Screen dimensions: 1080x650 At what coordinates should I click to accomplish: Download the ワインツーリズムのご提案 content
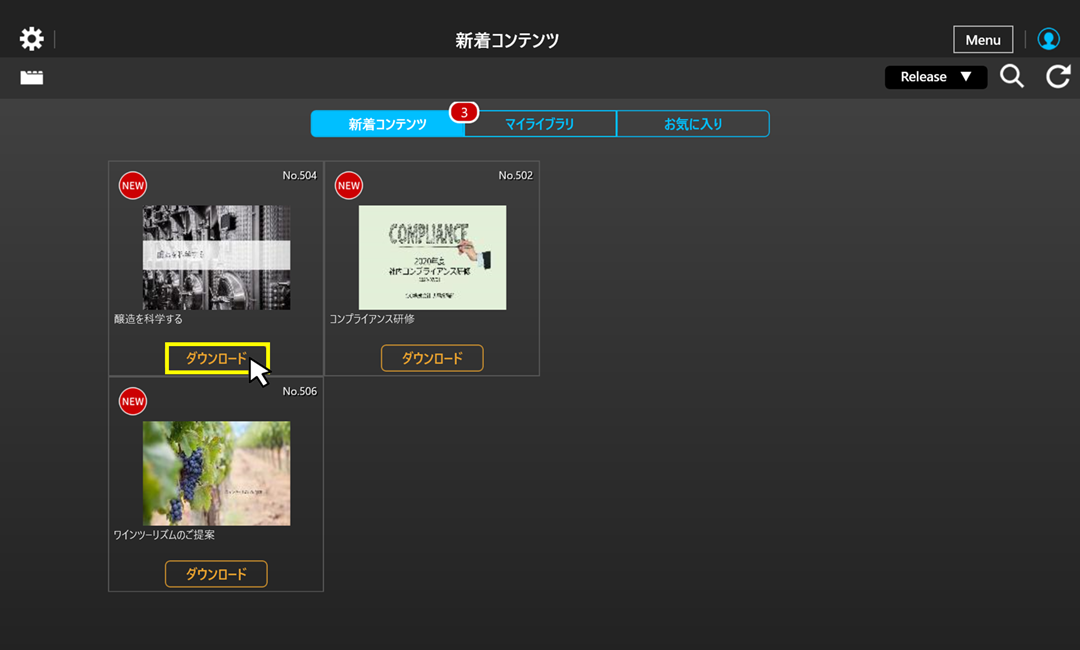[x=216, y=574]
